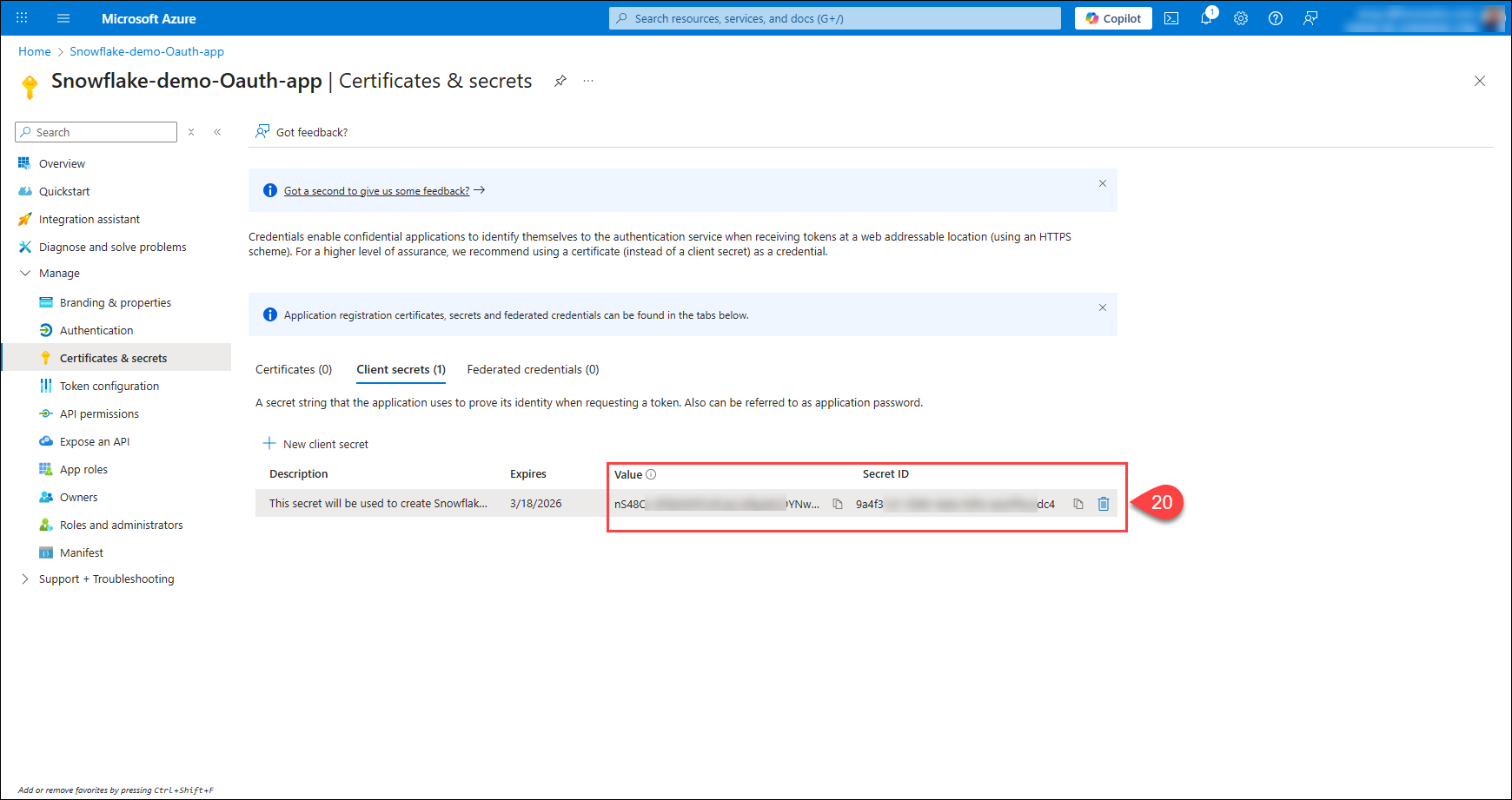Open the Azure portal hamburger menu

click(x=63, y=18)
